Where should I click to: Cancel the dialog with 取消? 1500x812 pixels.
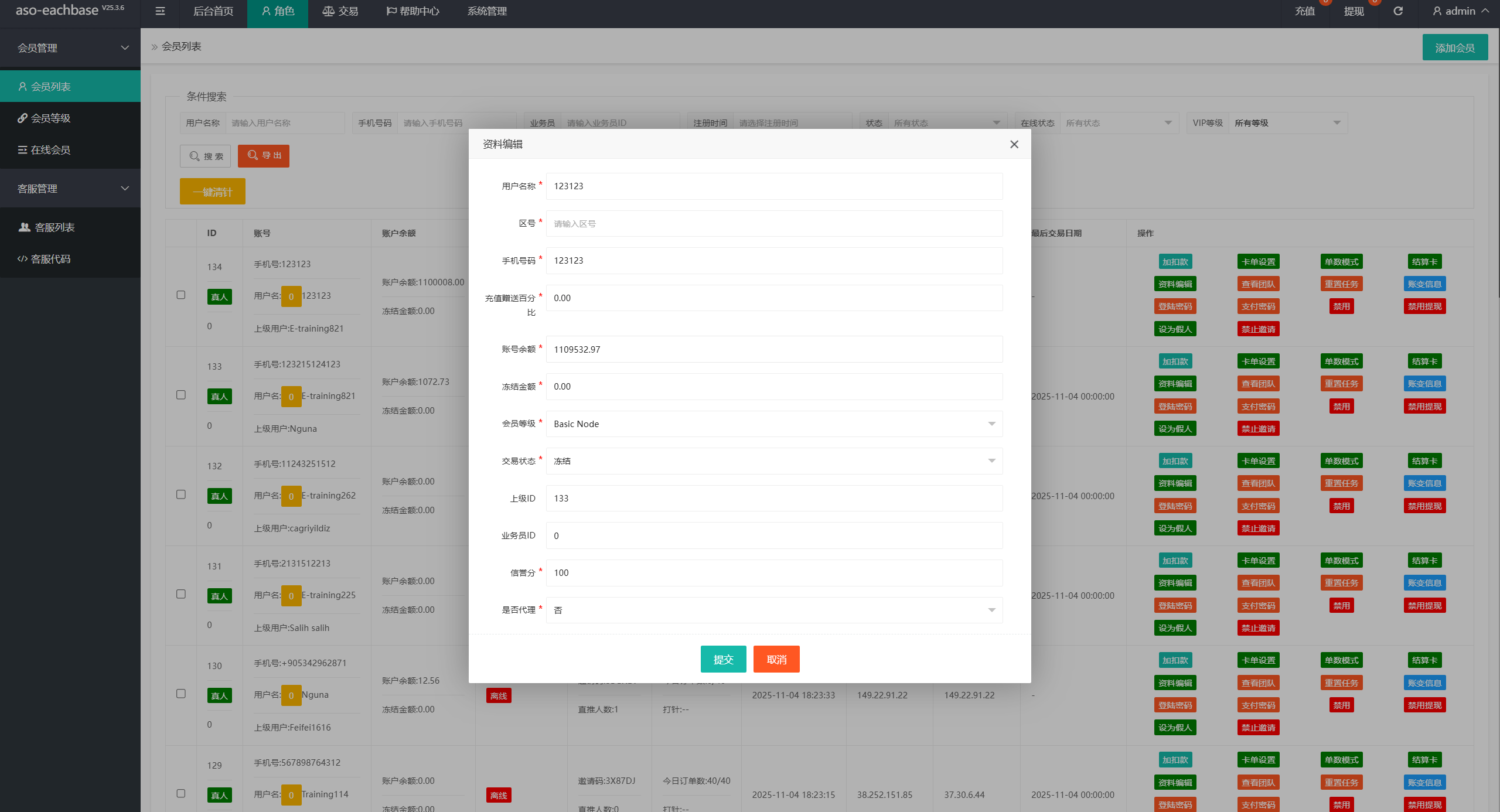(776, 660)
